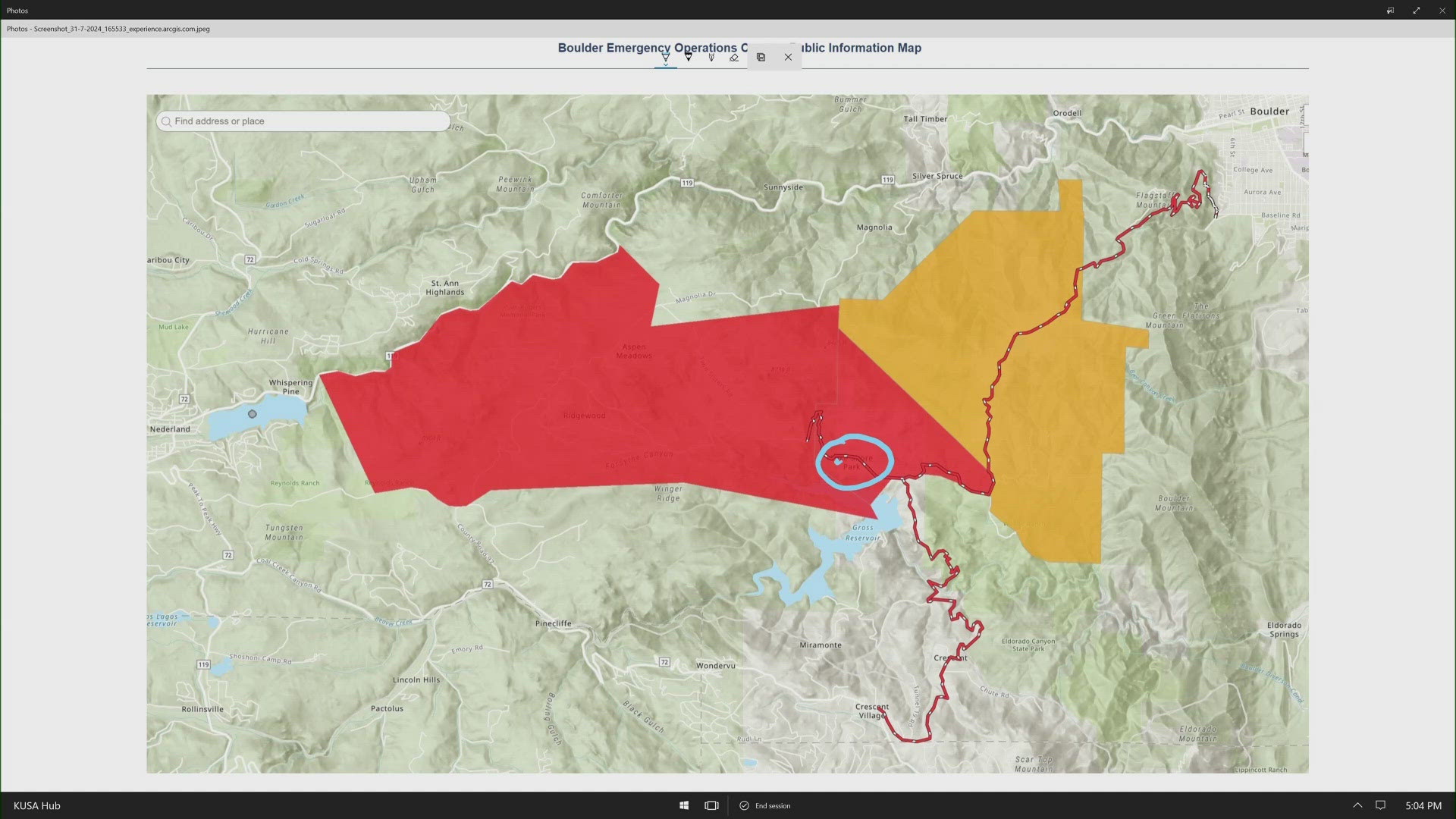Click the Photos app title bar label

point(17,10)
